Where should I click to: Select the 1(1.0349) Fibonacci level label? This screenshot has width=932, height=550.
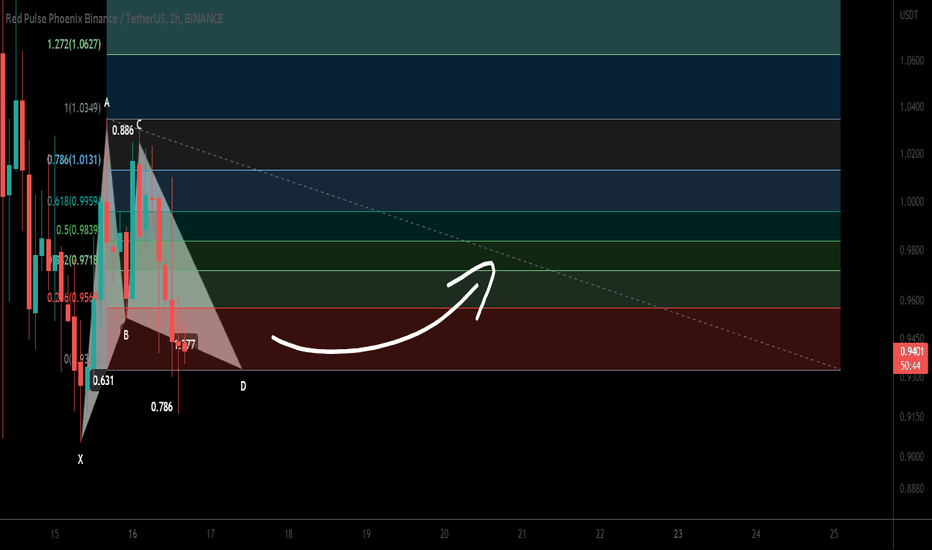[x=83, y=108]
